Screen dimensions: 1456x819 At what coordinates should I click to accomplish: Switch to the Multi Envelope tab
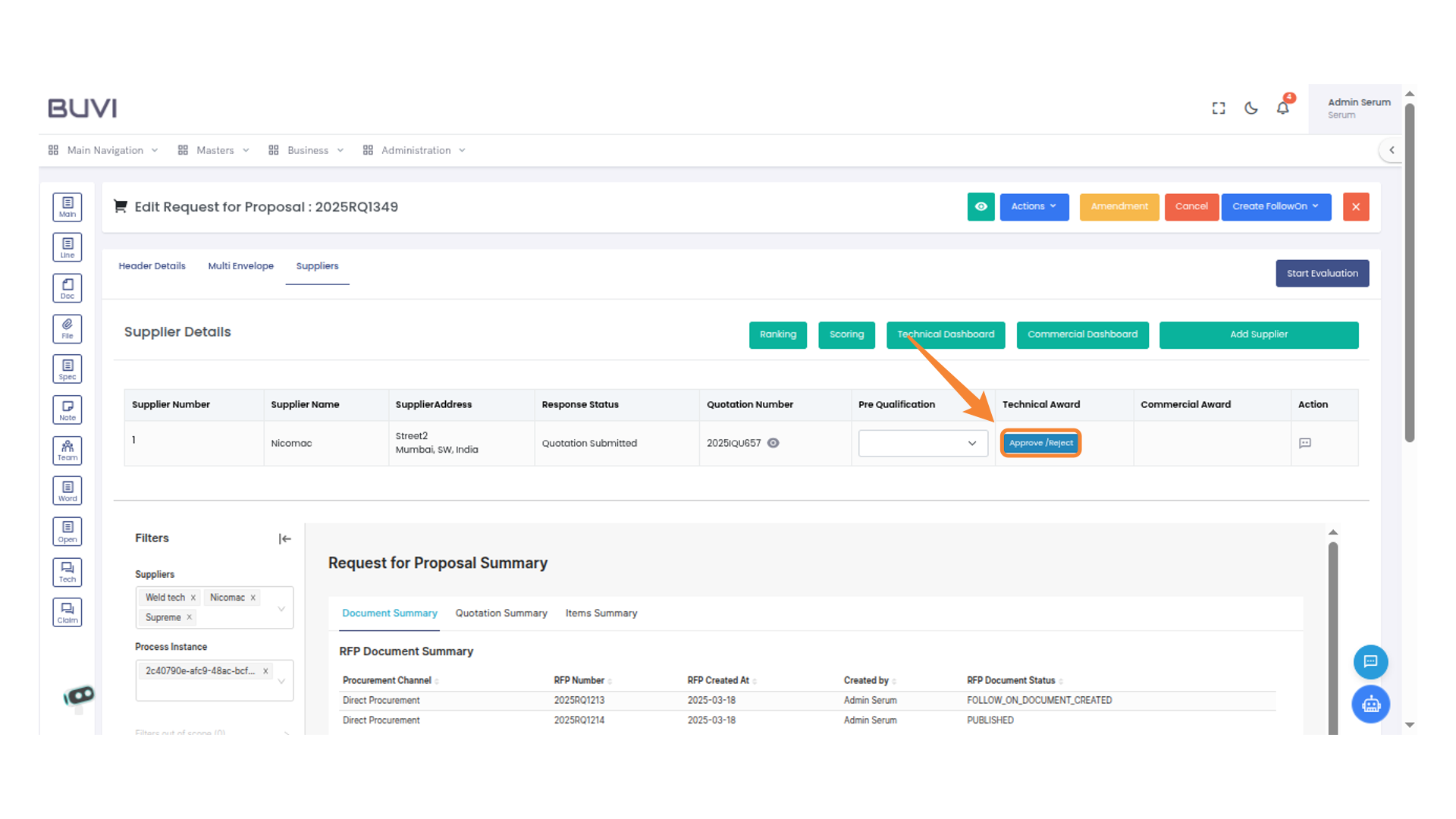click(x=240, y=266)
